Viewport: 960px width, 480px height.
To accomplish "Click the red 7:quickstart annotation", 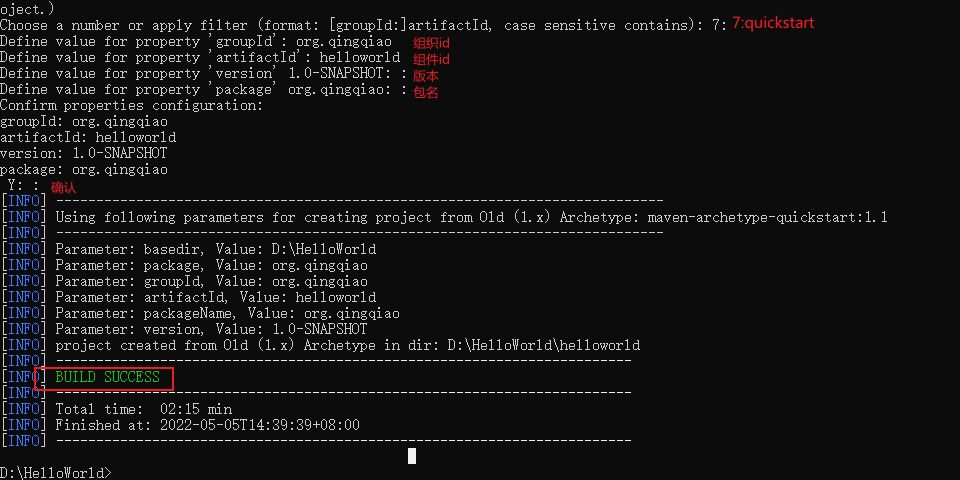I will (x=773, y=23).
